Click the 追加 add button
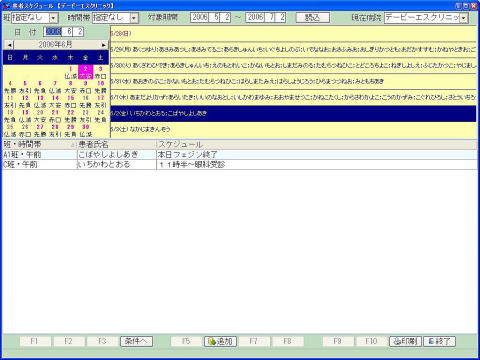Viewport: 480px width, 360px height. (x=220, y=341)
